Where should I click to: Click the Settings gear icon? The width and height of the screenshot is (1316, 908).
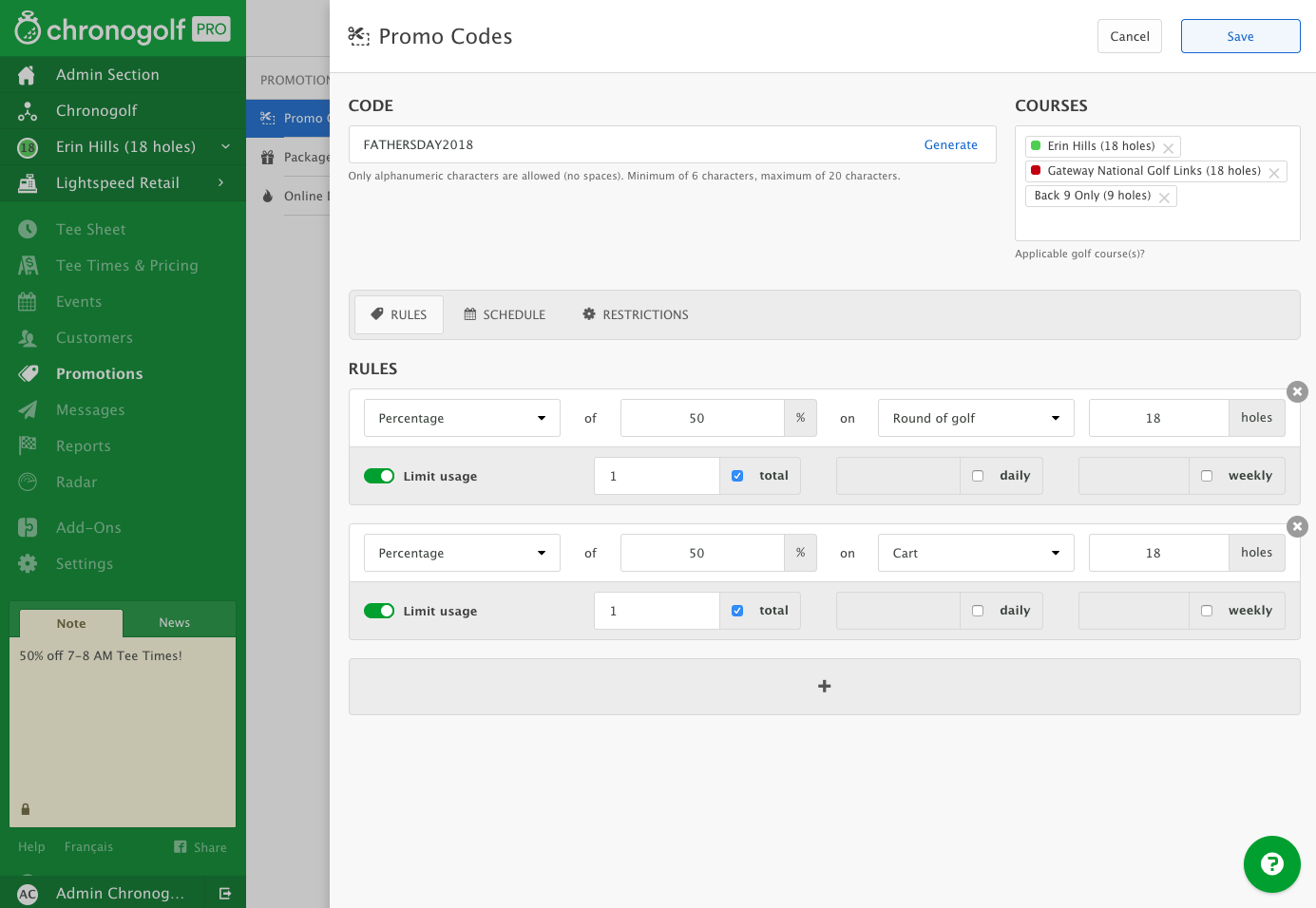pos(28,563)
